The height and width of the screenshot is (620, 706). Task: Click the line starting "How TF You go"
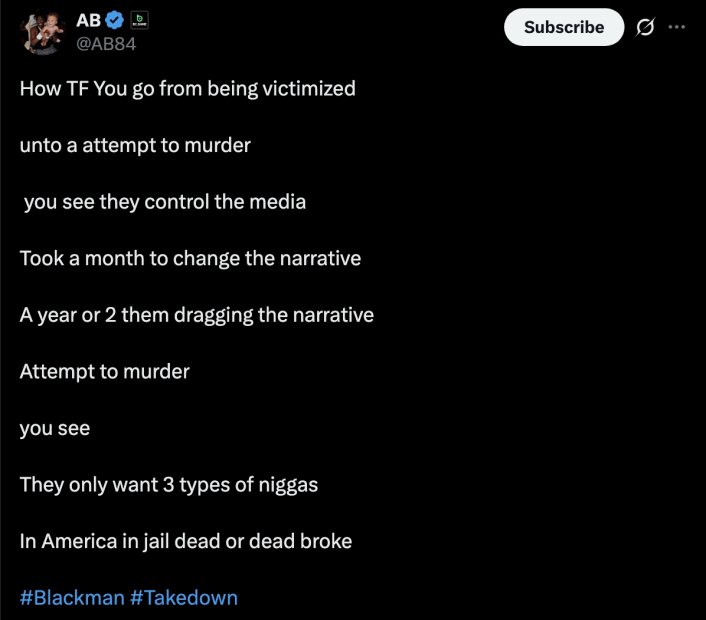187,89
